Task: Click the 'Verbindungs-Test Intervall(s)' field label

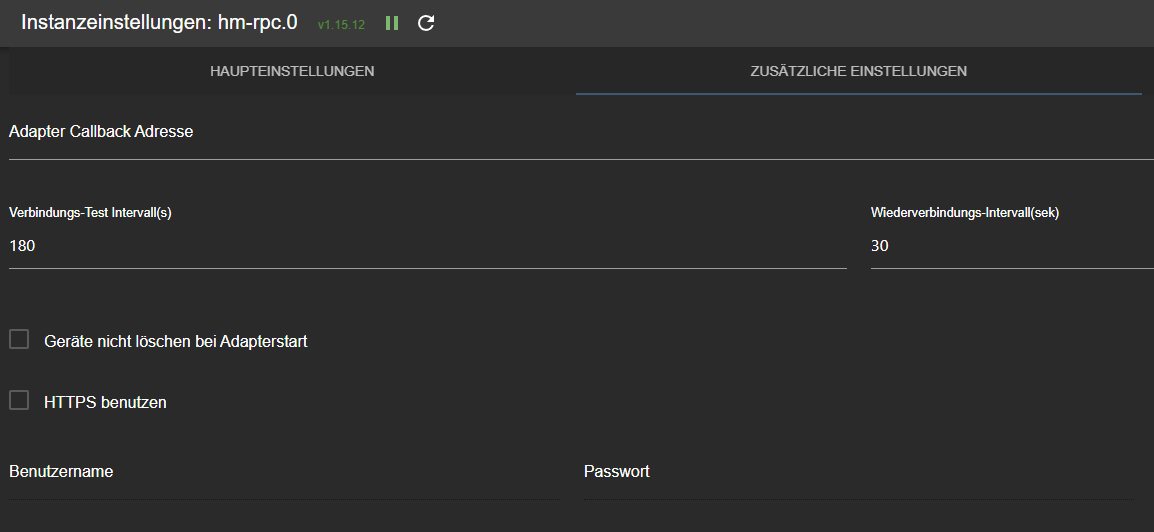Action: [x=90, y=213]
